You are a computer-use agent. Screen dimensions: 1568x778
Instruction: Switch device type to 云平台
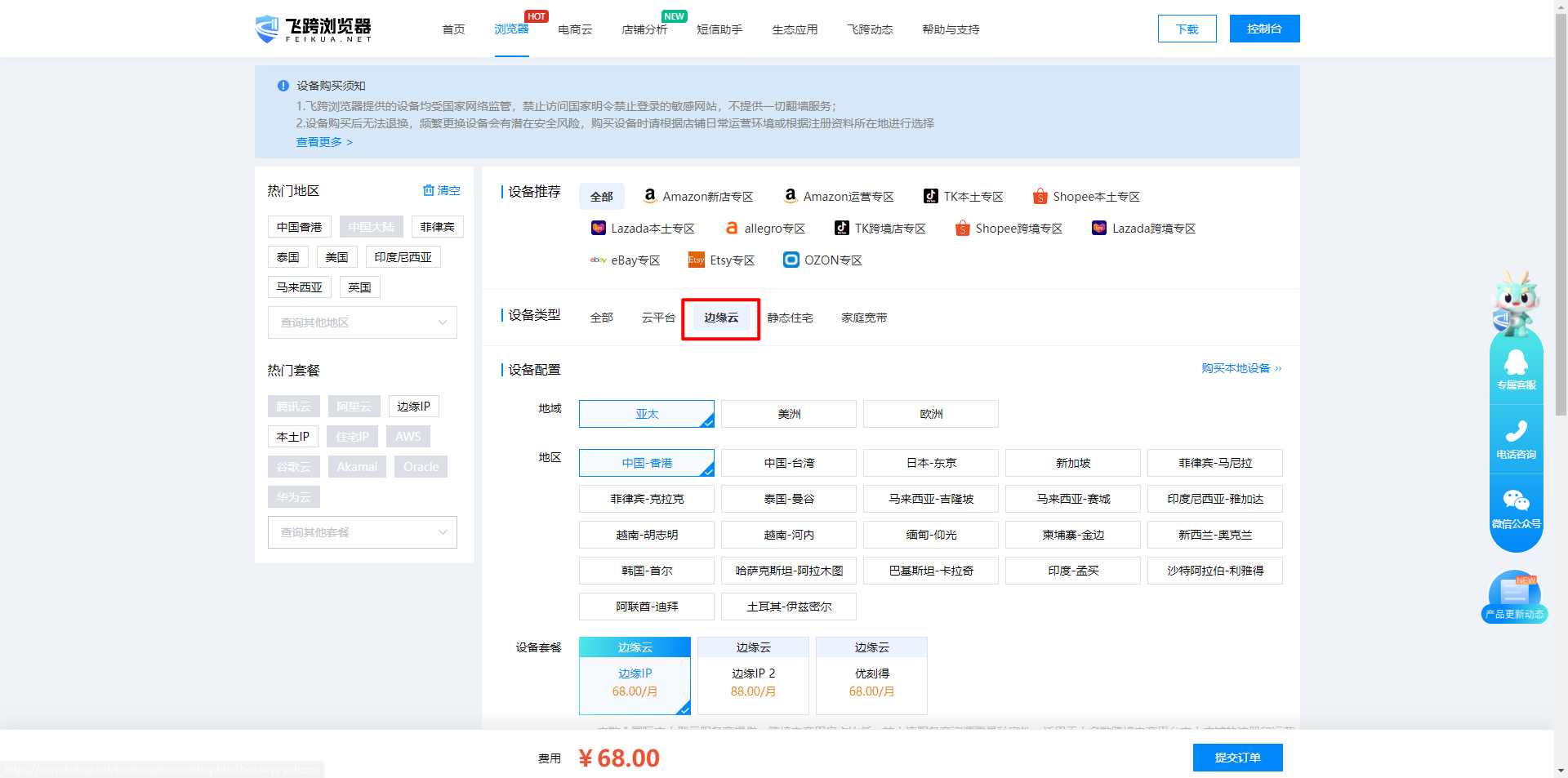658,318
